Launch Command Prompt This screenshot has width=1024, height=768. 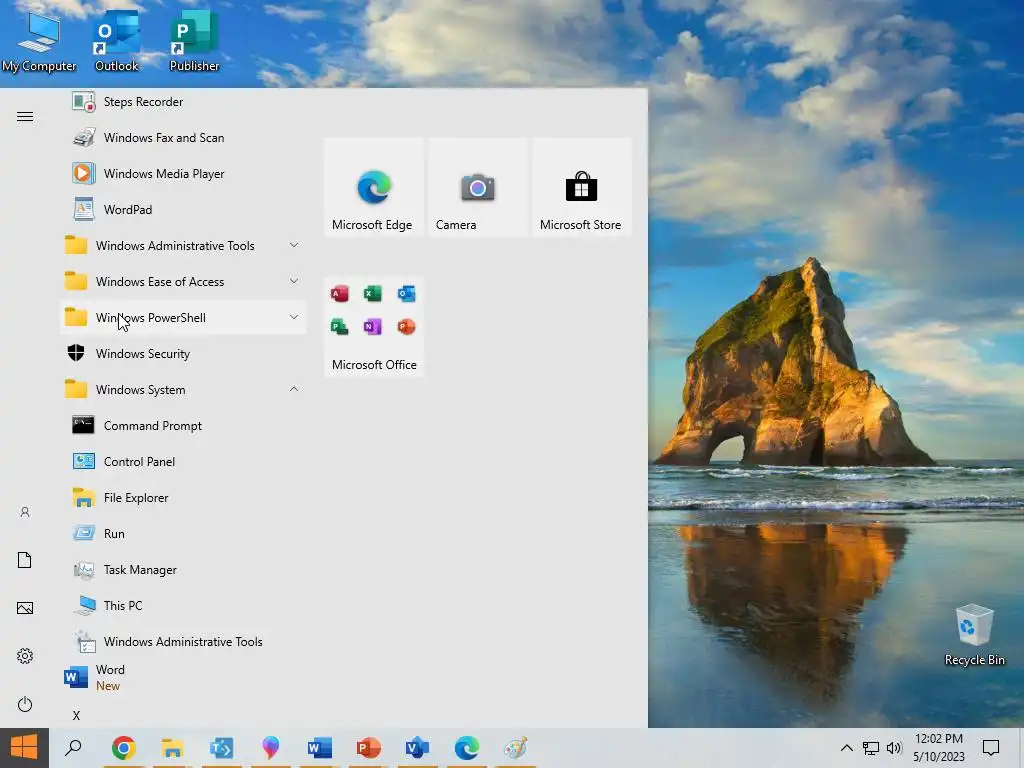pyautogui.click(x=183, y=426)
